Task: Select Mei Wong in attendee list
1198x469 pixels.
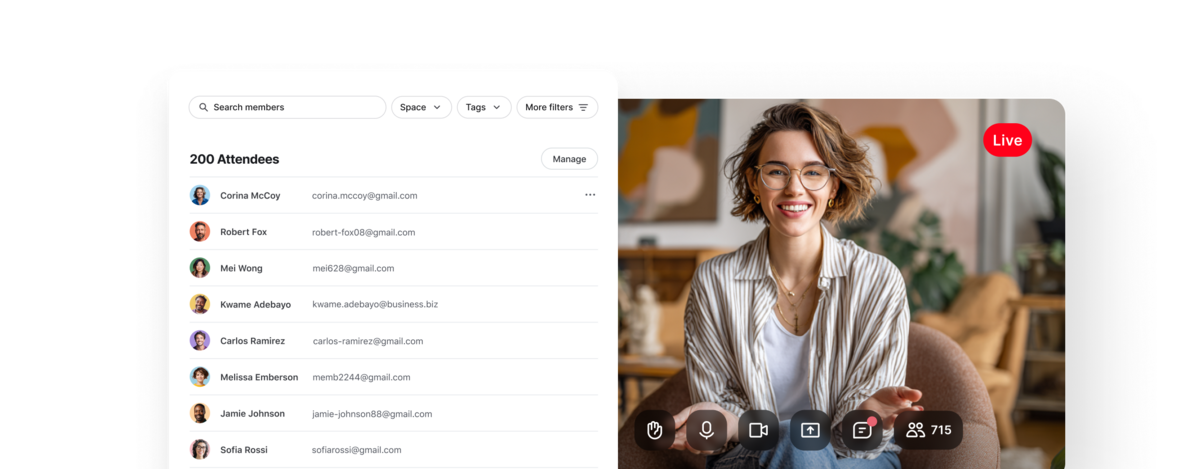Action: (x=243, y=268)
